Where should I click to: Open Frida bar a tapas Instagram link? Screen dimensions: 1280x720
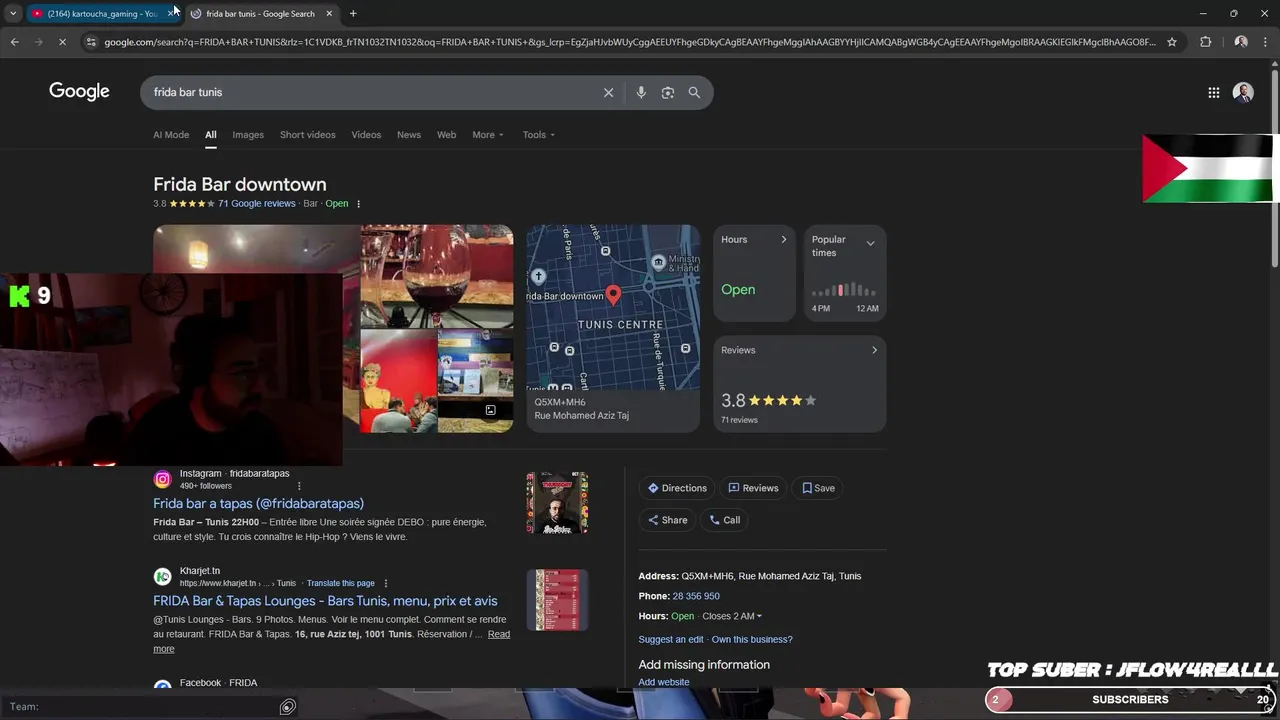pyautogui.click(x=258, y=504)
